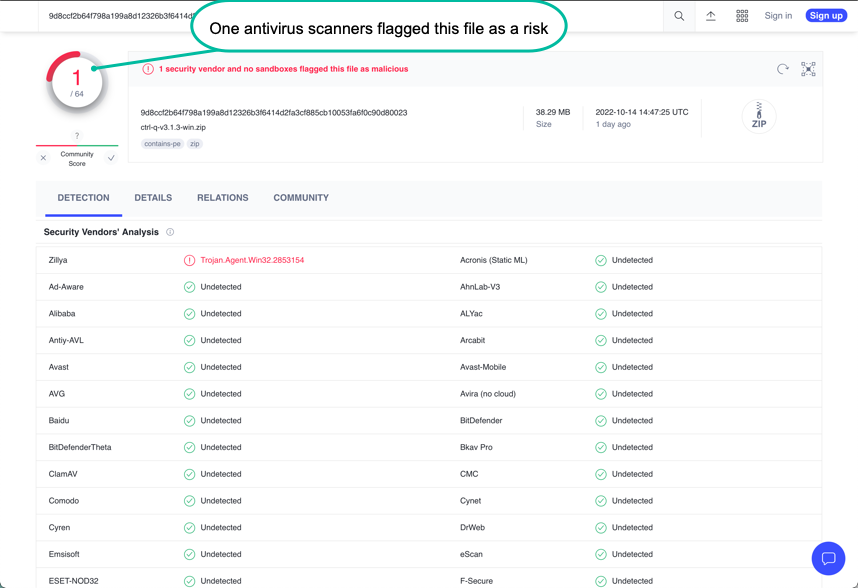Downvote the file with the X vote
The width and height of the screenshot is (858, 588).
[43, 157]
